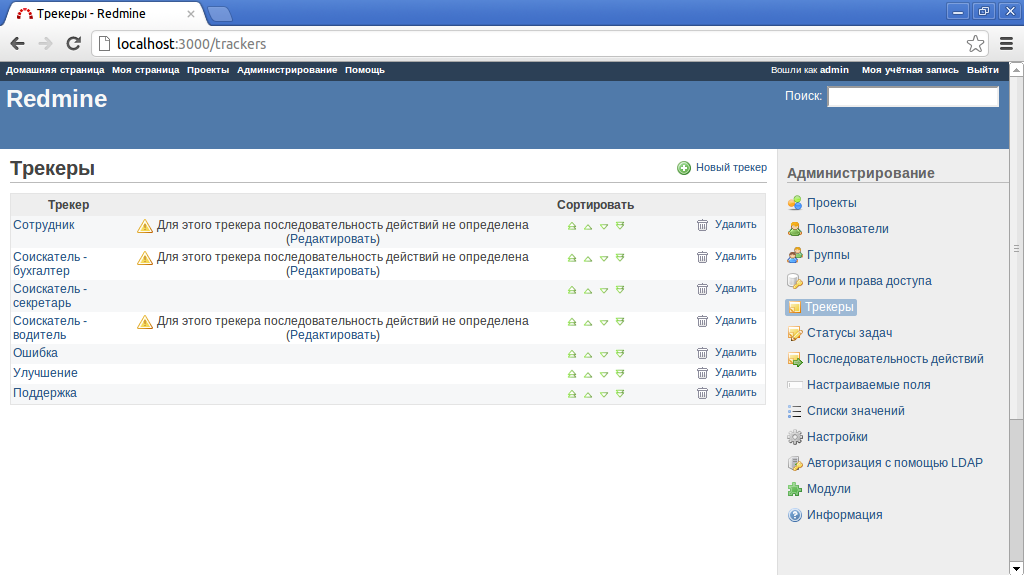1024x575 pixels.
Task: Move Сотрудник tracker down one position
Action: tap(604, 226)
